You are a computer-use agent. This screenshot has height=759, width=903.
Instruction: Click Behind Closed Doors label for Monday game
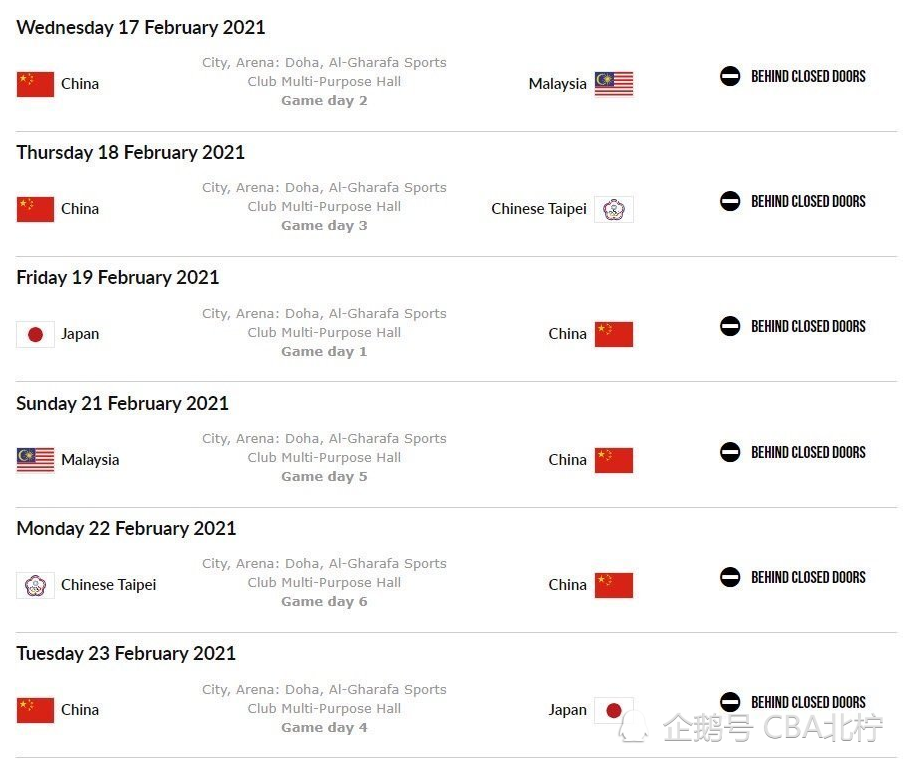coord(808,577)
